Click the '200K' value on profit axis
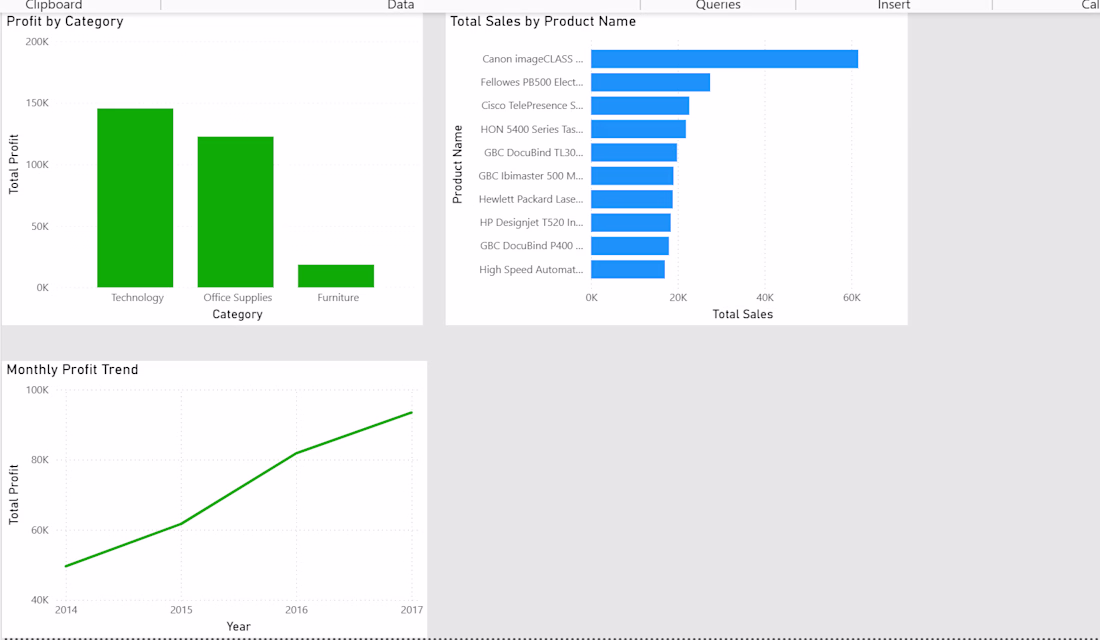 pos(37,42)
